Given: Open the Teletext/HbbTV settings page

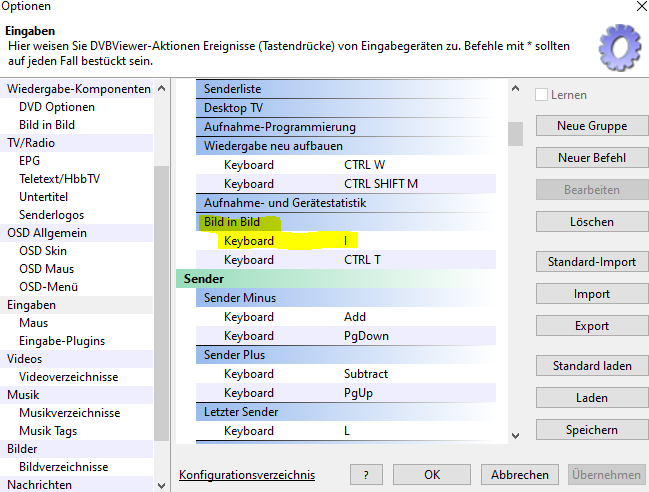Looking at the screenshot, I should click(59, 179).
